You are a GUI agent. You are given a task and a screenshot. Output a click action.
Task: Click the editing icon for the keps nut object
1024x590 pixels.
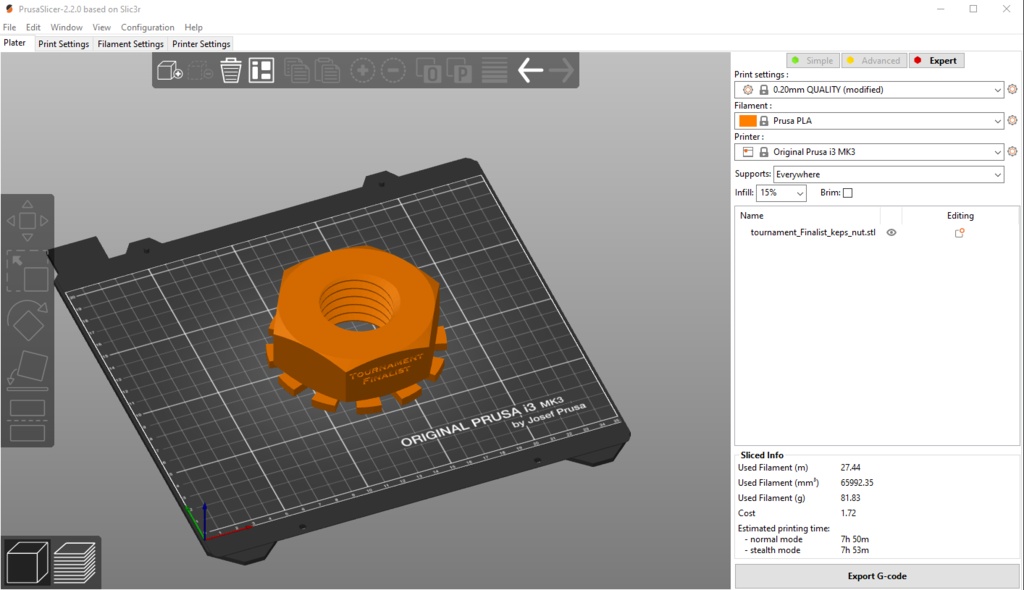click(959, 233)
